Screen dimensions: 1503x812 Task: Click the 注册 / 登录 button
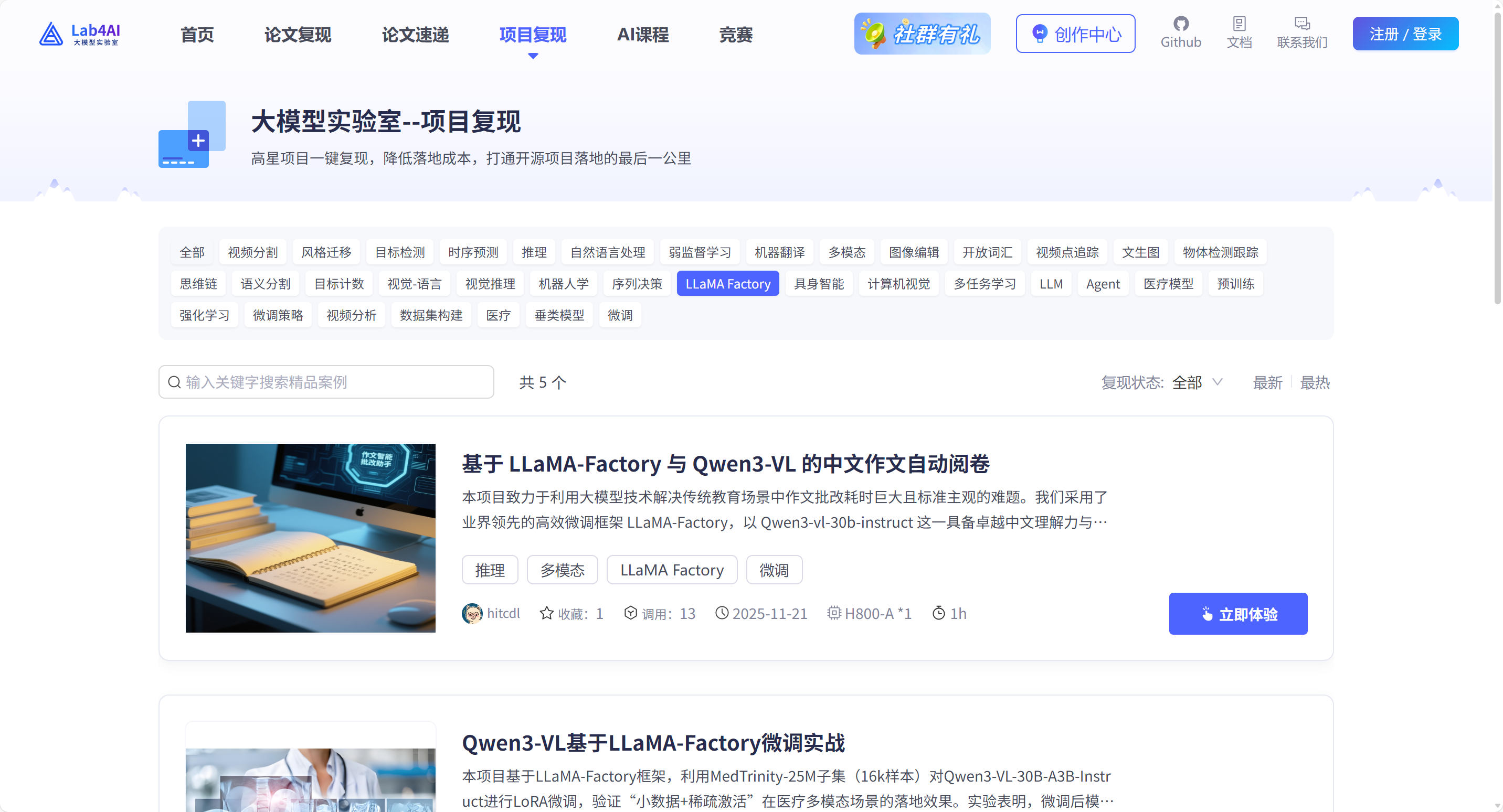[x=1405, y=34]
